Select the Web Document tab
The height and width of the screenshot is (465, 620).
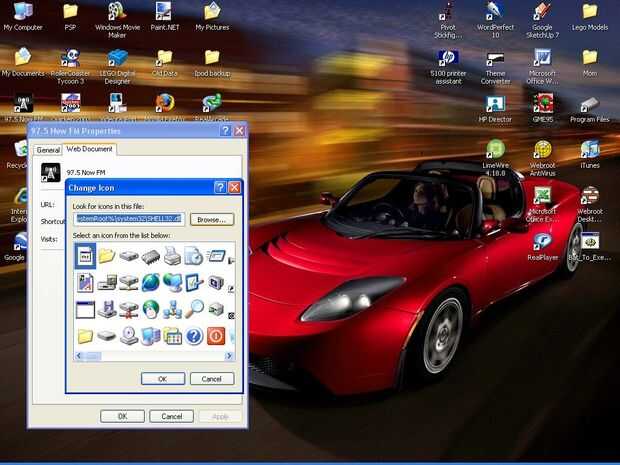(90, 149)
